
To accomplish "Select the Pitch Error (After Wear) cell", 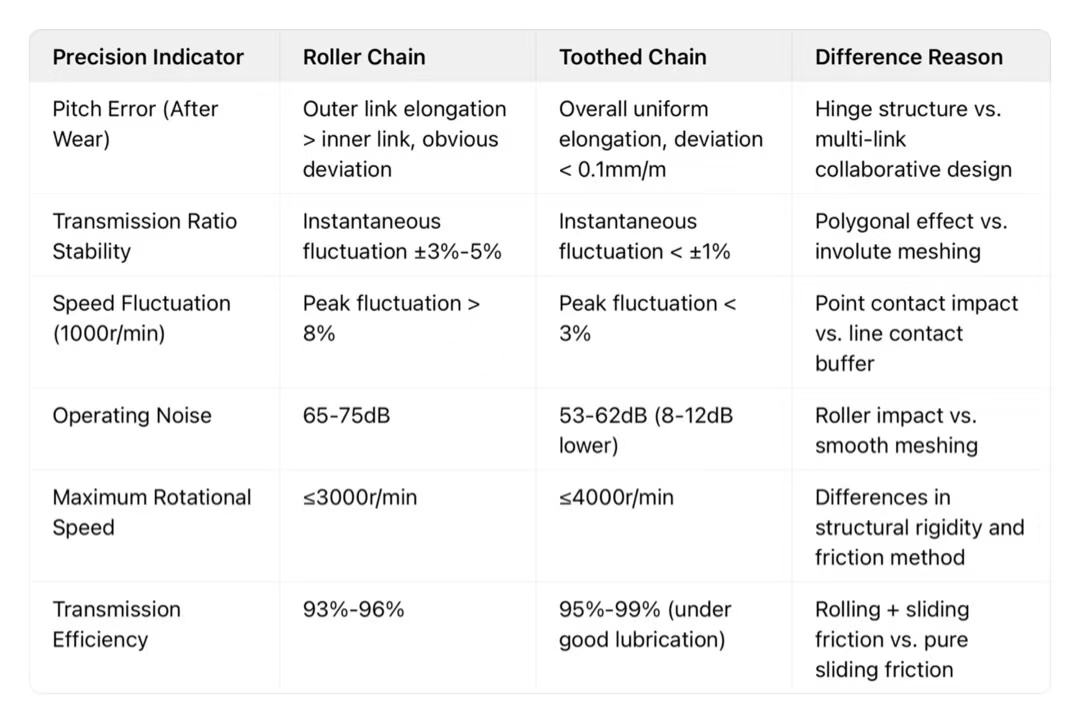I will point(135,124).
